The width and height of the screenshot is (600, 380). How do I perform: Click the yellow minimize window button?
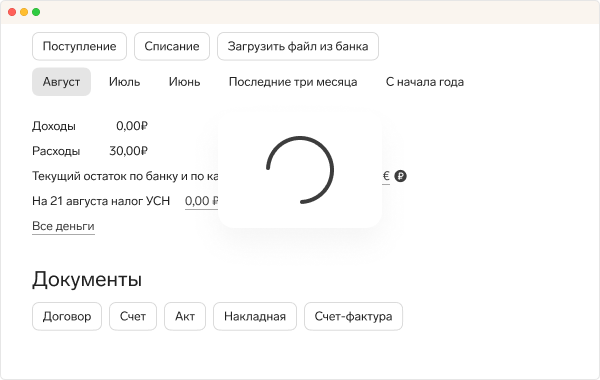[x=24, y=12]
